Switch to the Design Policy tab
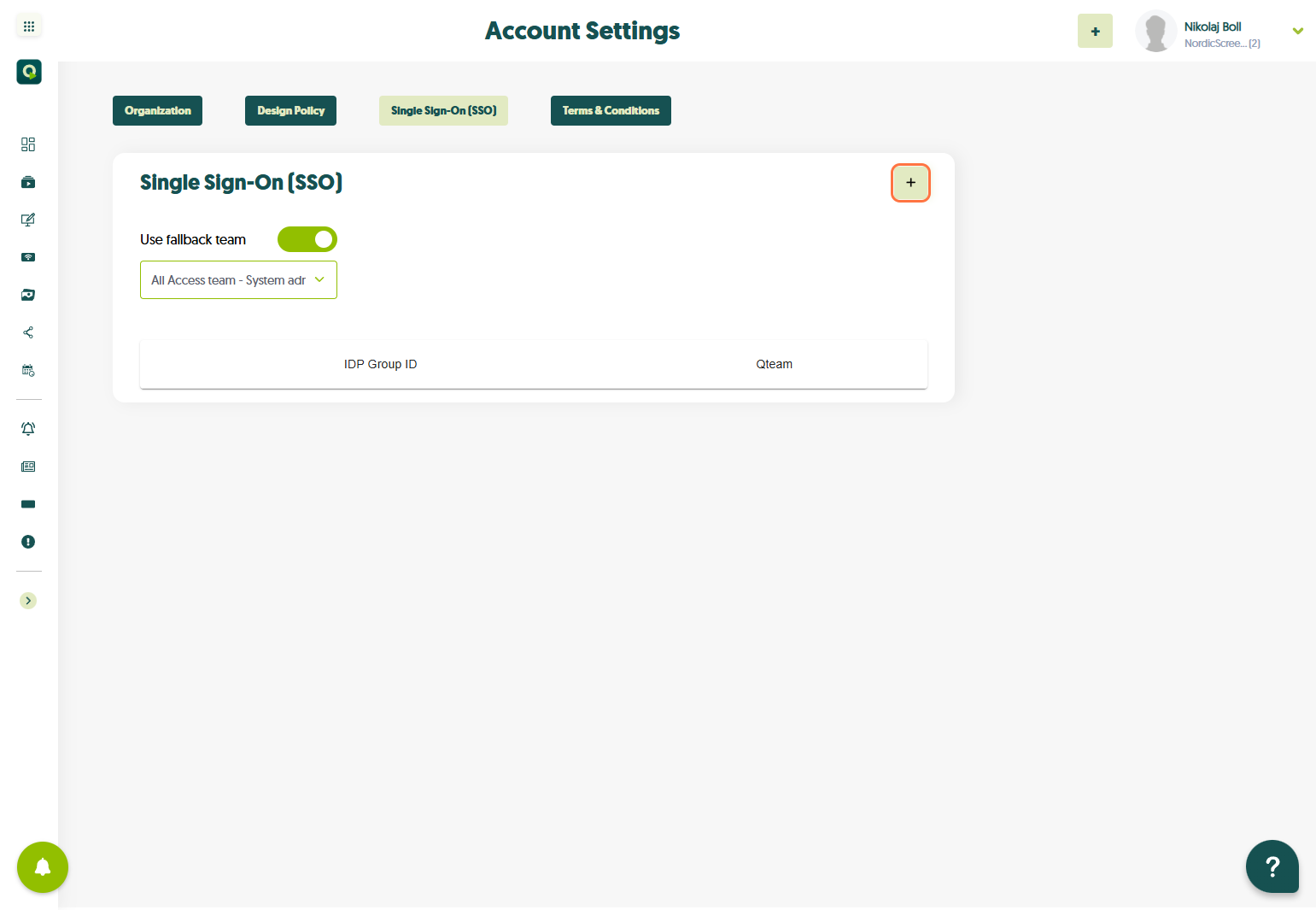 [290, 110]
